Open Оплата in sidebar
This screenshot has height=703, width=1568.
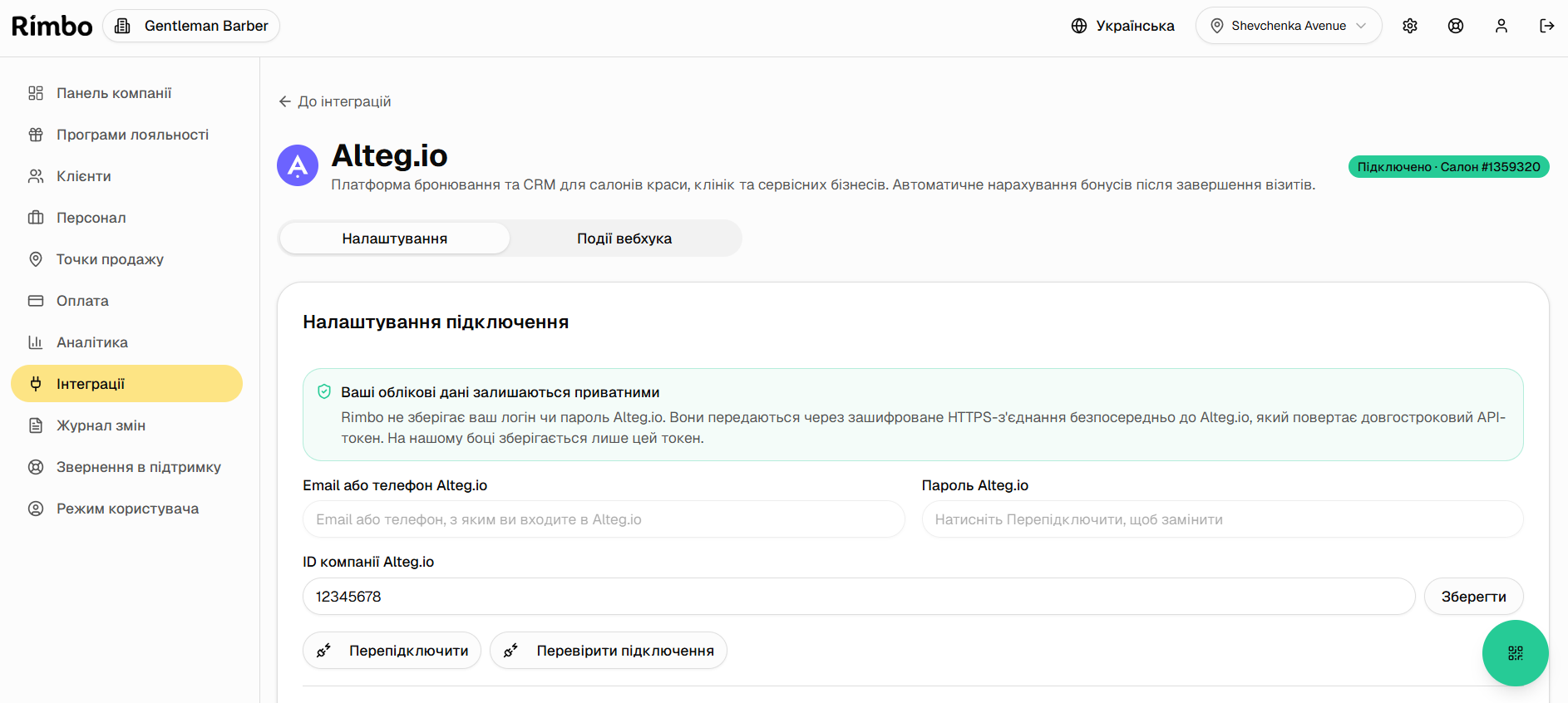pyautogui.click(x=126, y=301)
